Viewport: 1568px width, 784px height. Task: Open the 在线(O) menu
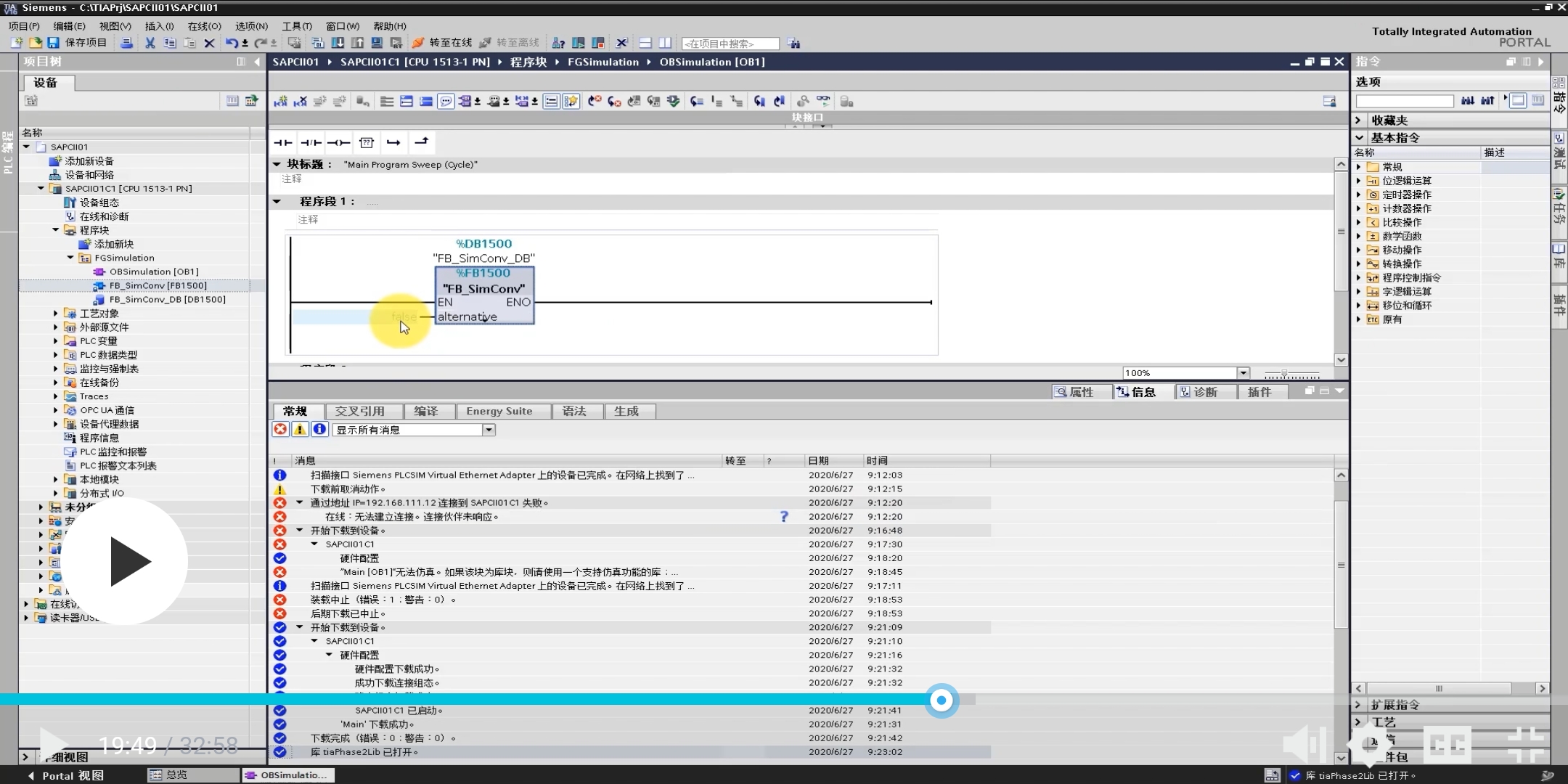coord(204,26)
